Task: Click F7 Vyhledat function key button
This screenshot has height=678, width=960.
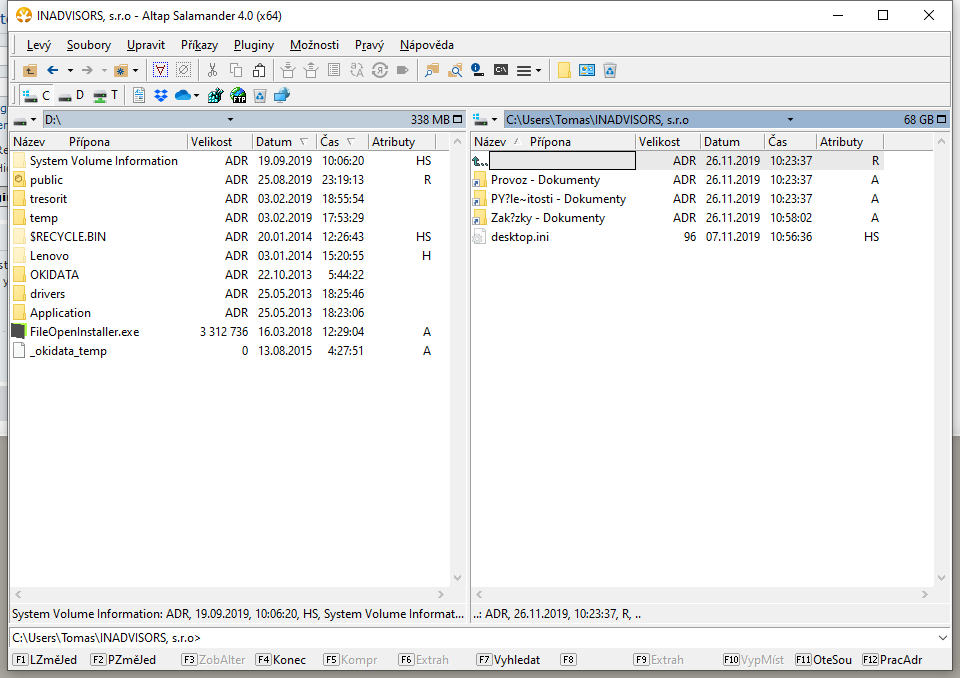Action: [509, 660]
